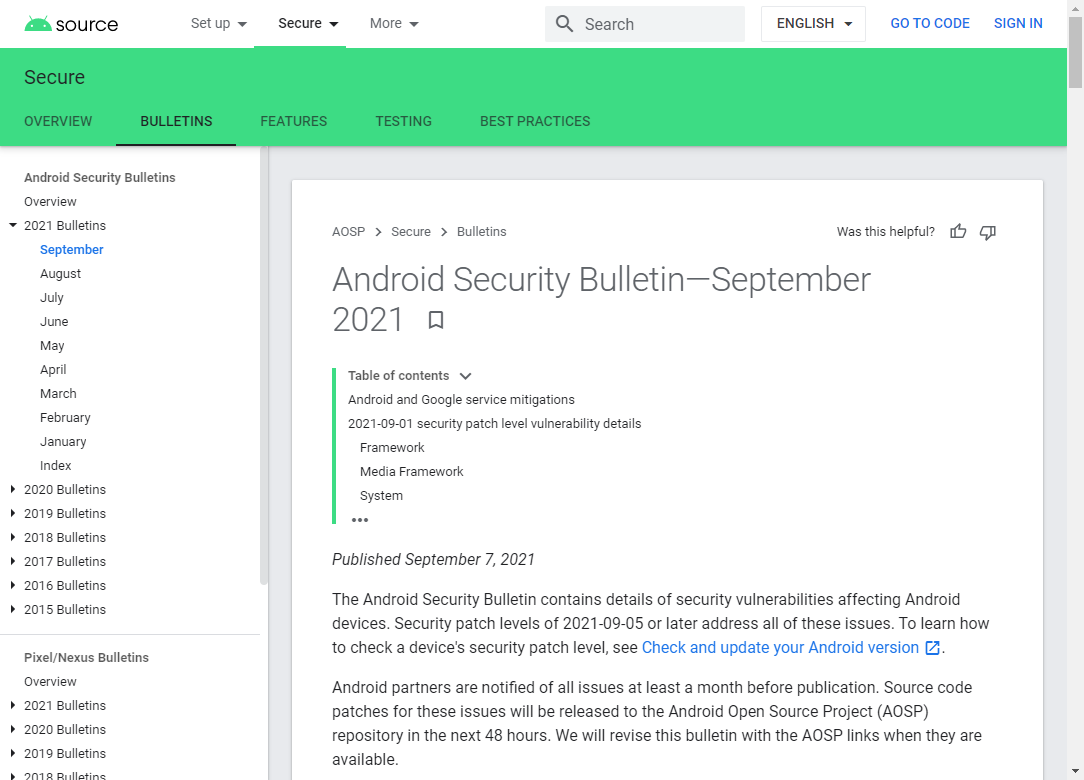Click the bookmark icon next to the title
Viewport: 1084px width, 780px height.
tap(435, 320)
